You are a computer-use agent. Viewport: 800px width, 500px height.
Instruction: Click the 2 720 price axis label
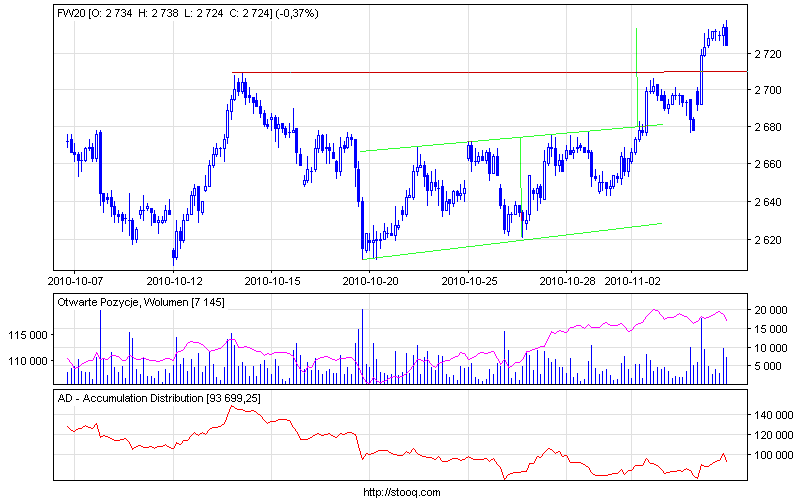[768, 54]
